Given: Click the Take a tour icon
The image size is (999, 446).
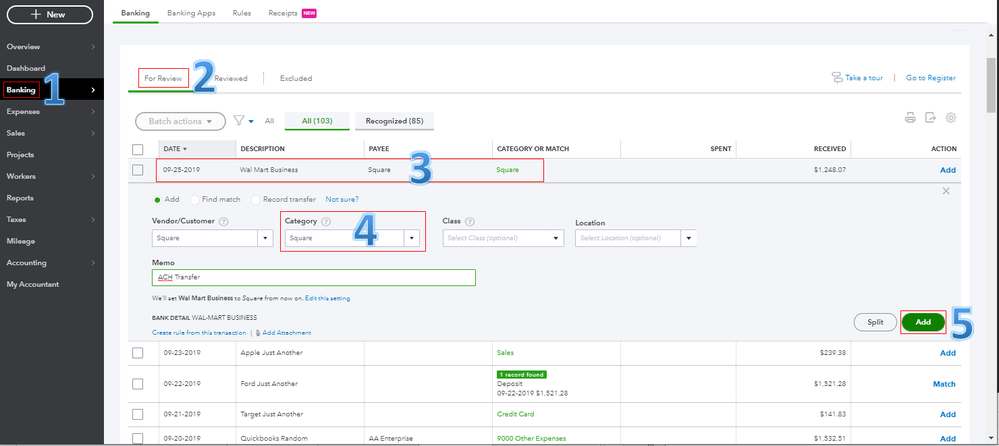Looking at the screenshot, I should pyautogui.click(x=837, y=78).
